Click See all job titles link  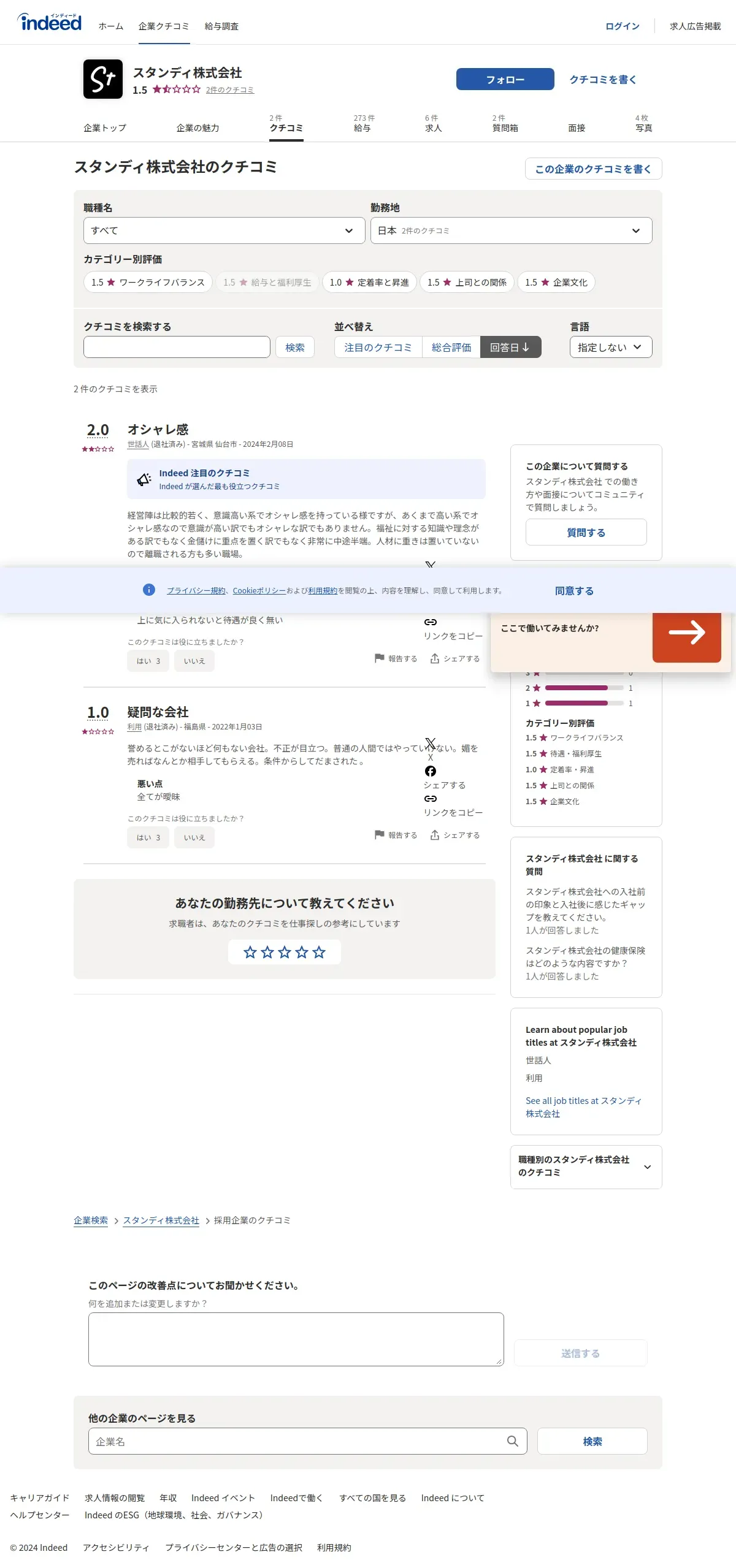[584, 1107]
